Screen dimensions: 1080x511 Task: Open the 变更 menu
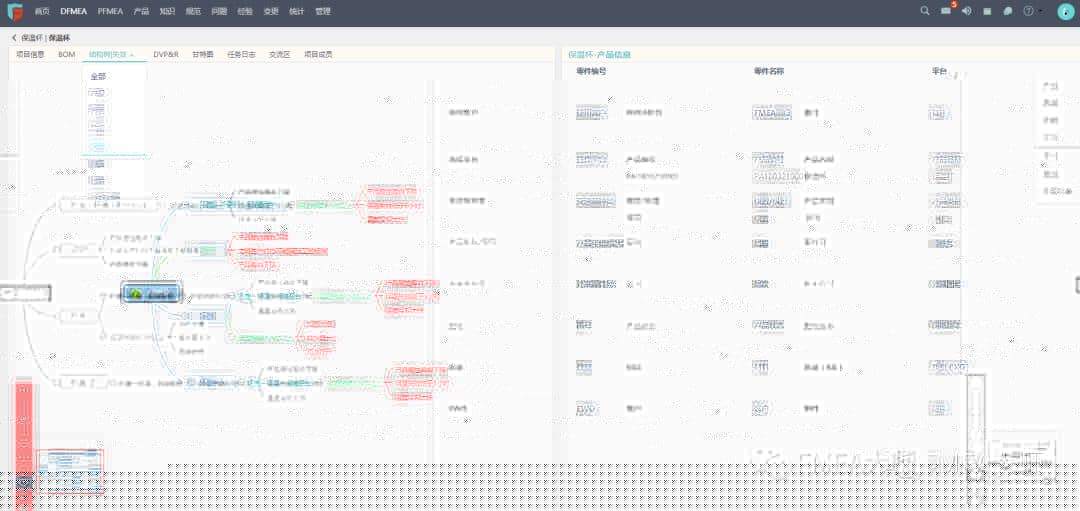[x=271, y=12]
